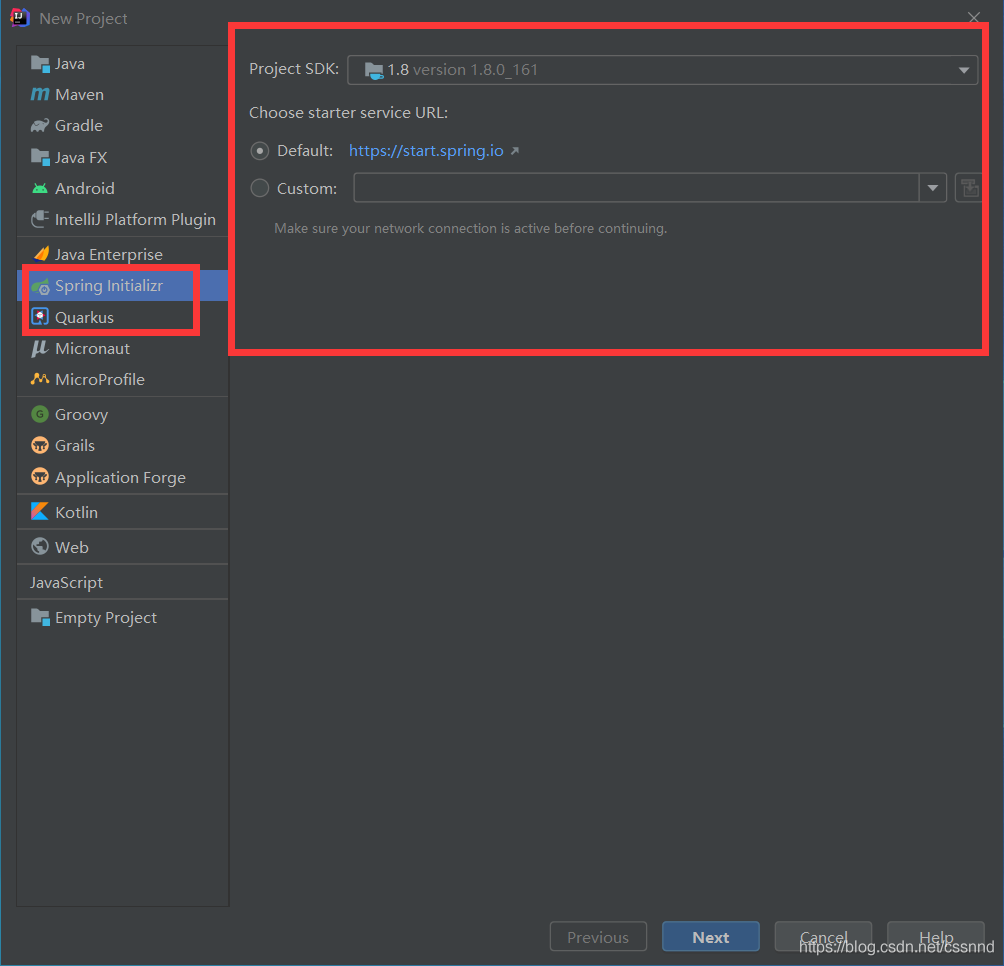The height and width of the screenshot is (966, 1004).
Task: Click the Cancel button
Action: click(823, 937)
